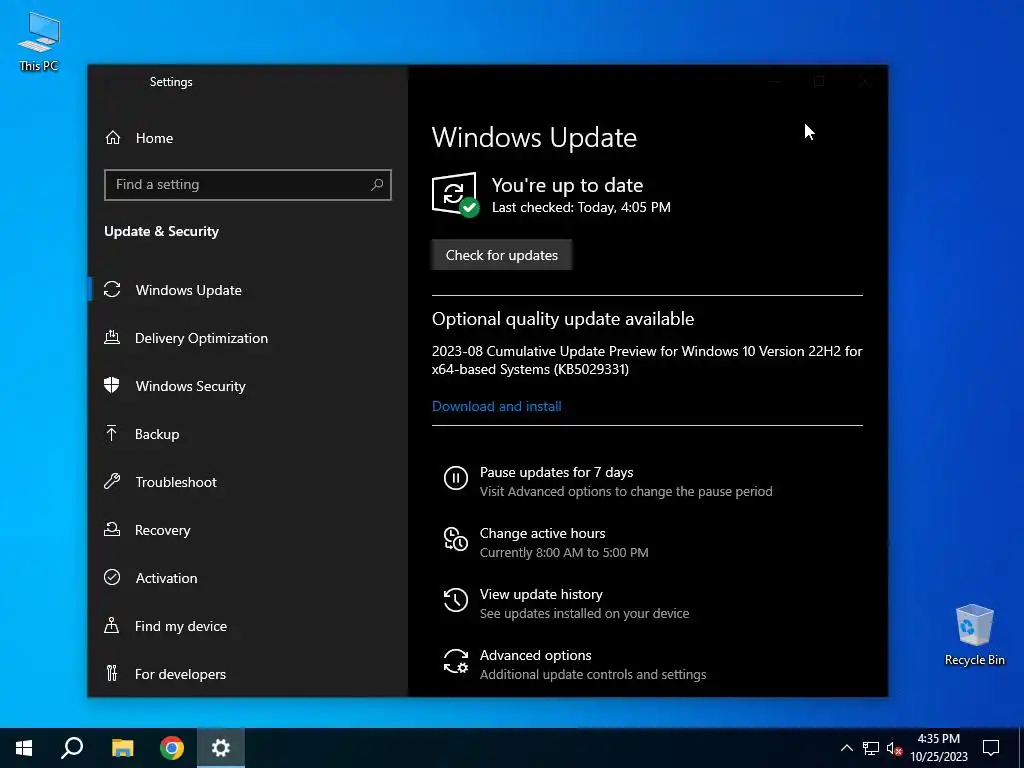Open Windows Security page

[248, 385]
